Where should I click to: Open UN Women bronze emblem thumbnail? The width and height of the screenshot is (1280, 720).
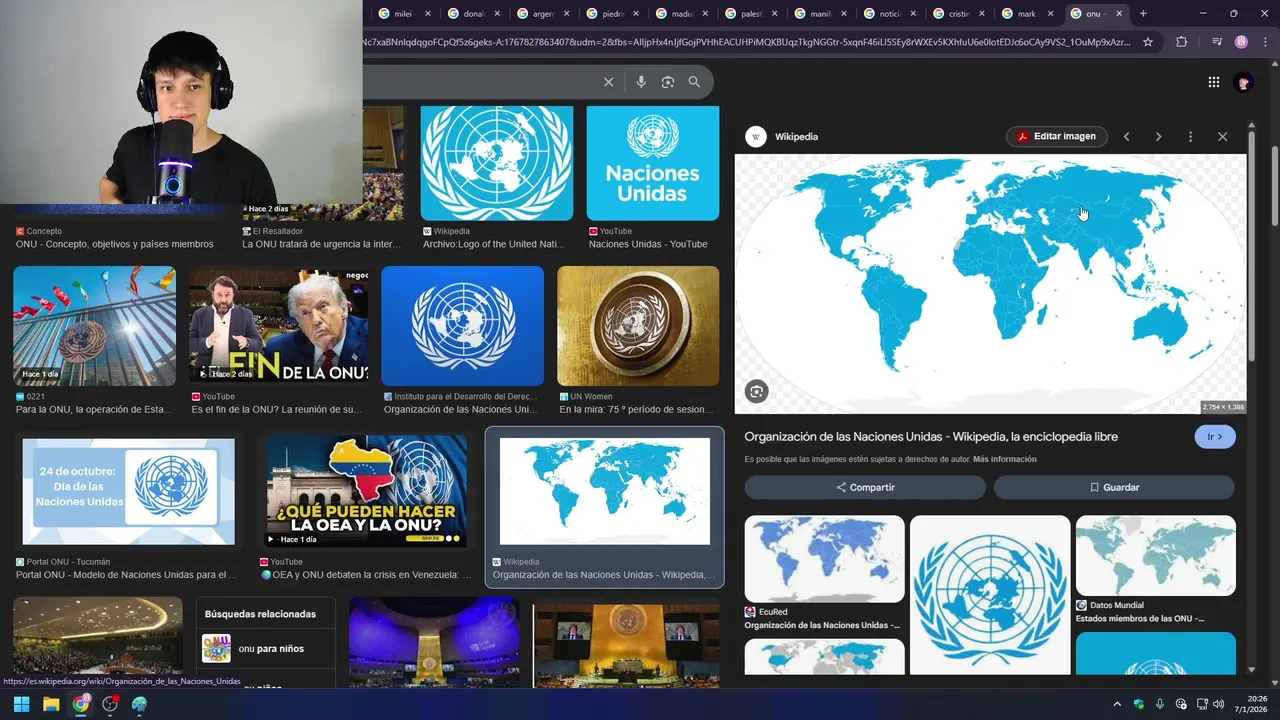coord(638,326)
